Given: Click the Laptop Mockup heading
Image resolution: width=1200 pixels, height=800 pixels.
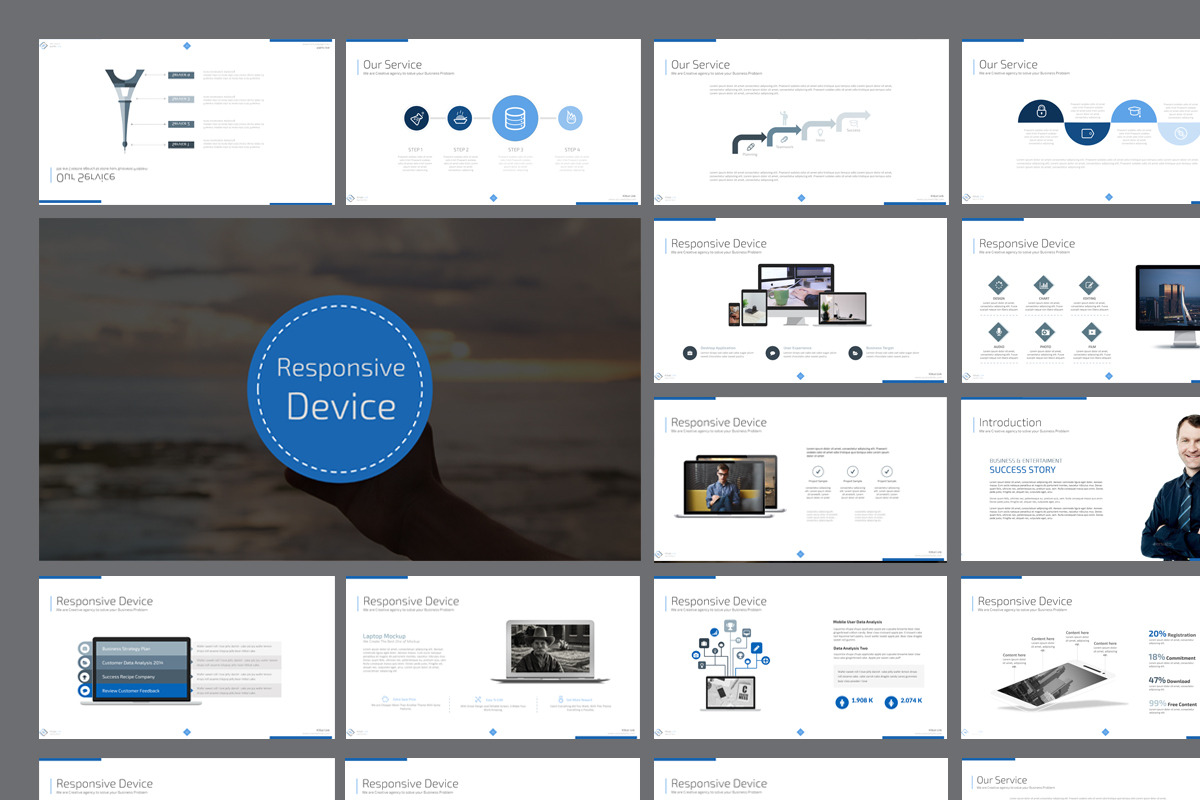Looking at the screenshot, I should (383, 635).
